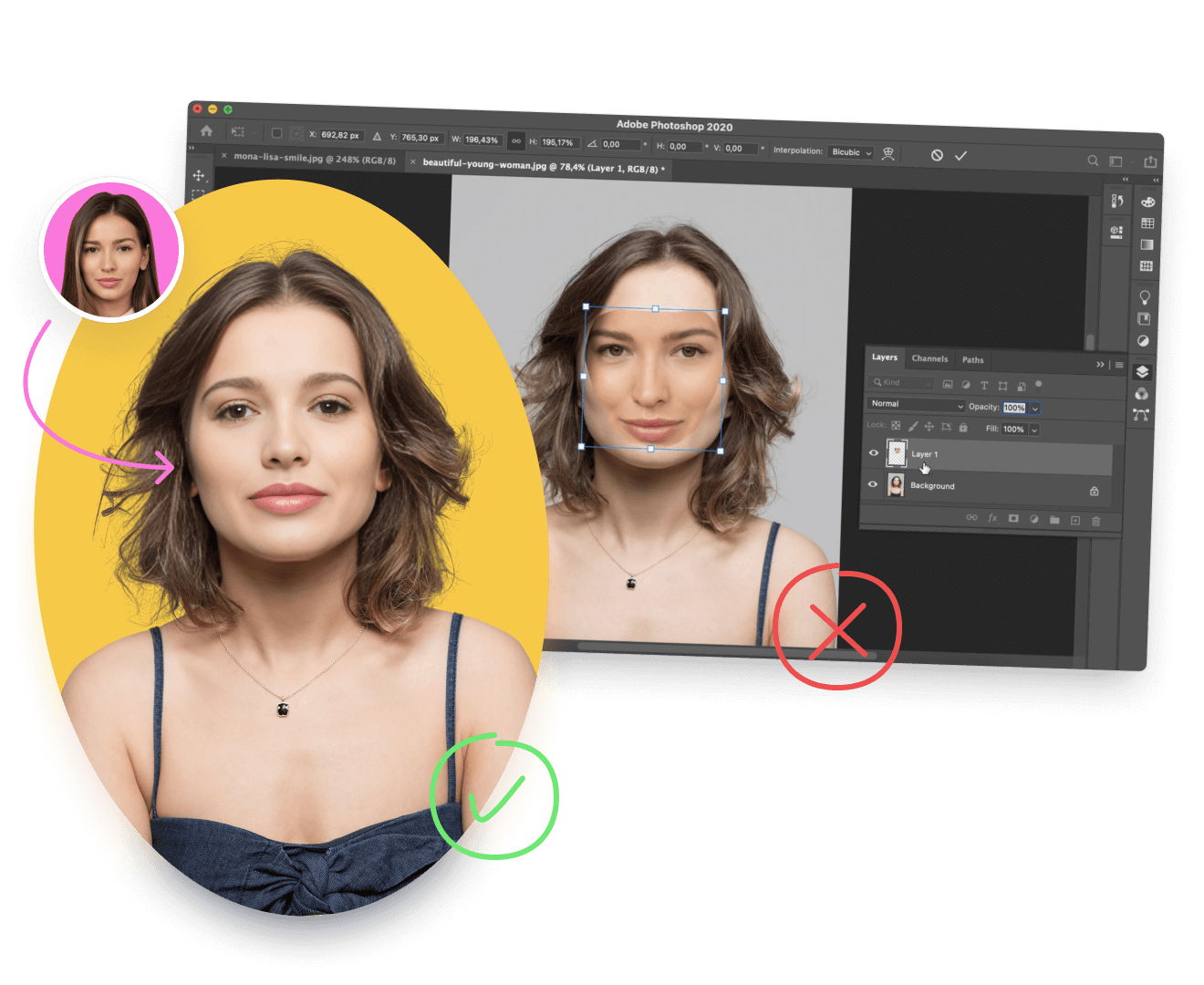This screenshot has height=985, width=1204.
Task: Switch to mona-lisa-smile.jpg document tab
Action: pos(315,159)
